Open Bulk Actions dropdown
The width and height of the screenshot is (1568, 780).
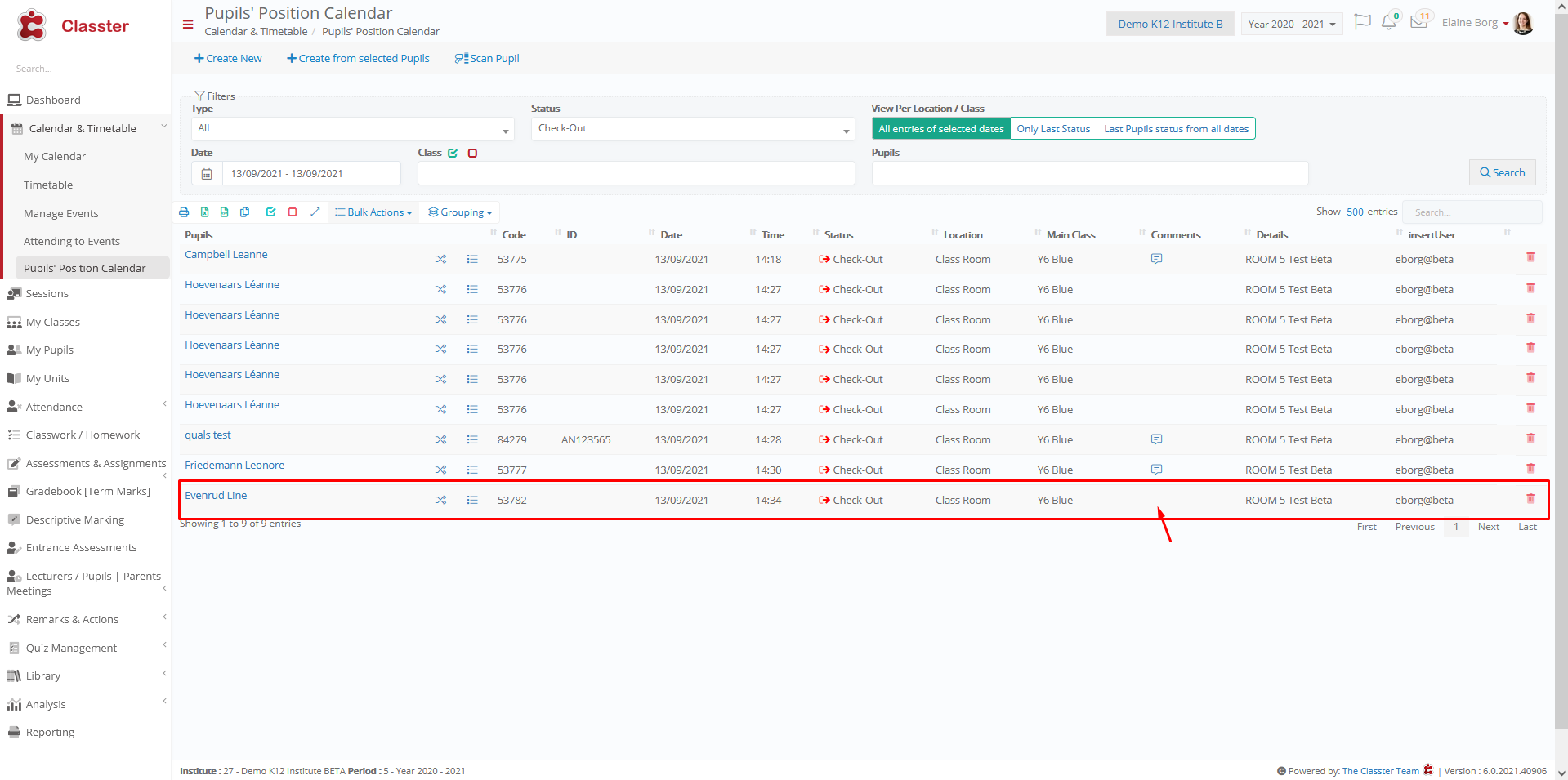coord(373,212)
